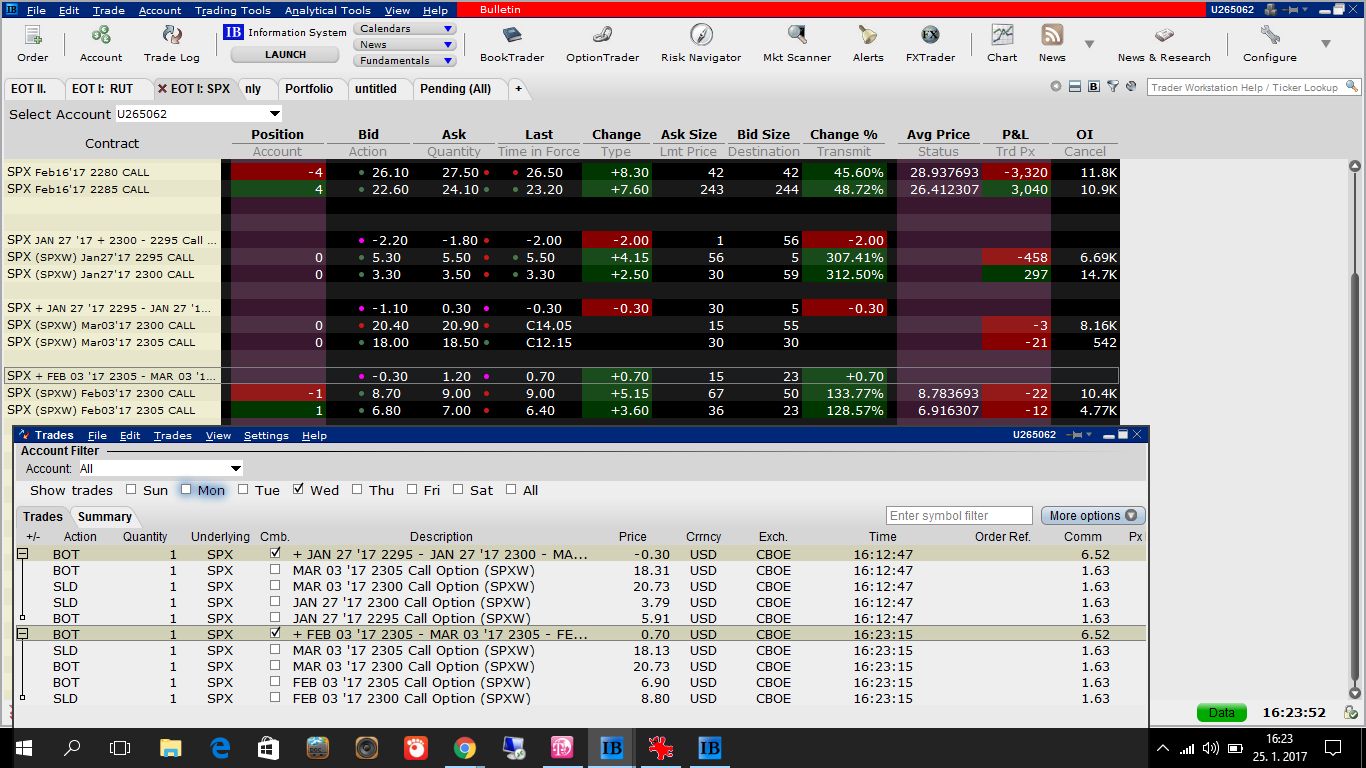Open the News RSS icon

(1052, 43)
